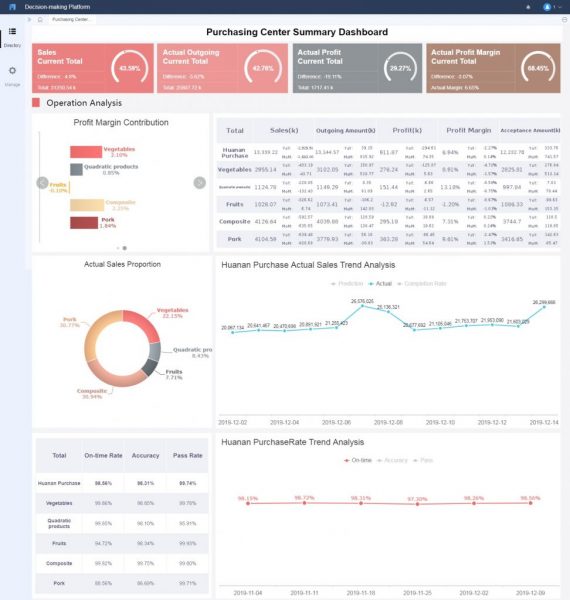Viewport: 570px width, 600px height.
Task: Select the Fruits row in rate table
Action: point(122,543)
